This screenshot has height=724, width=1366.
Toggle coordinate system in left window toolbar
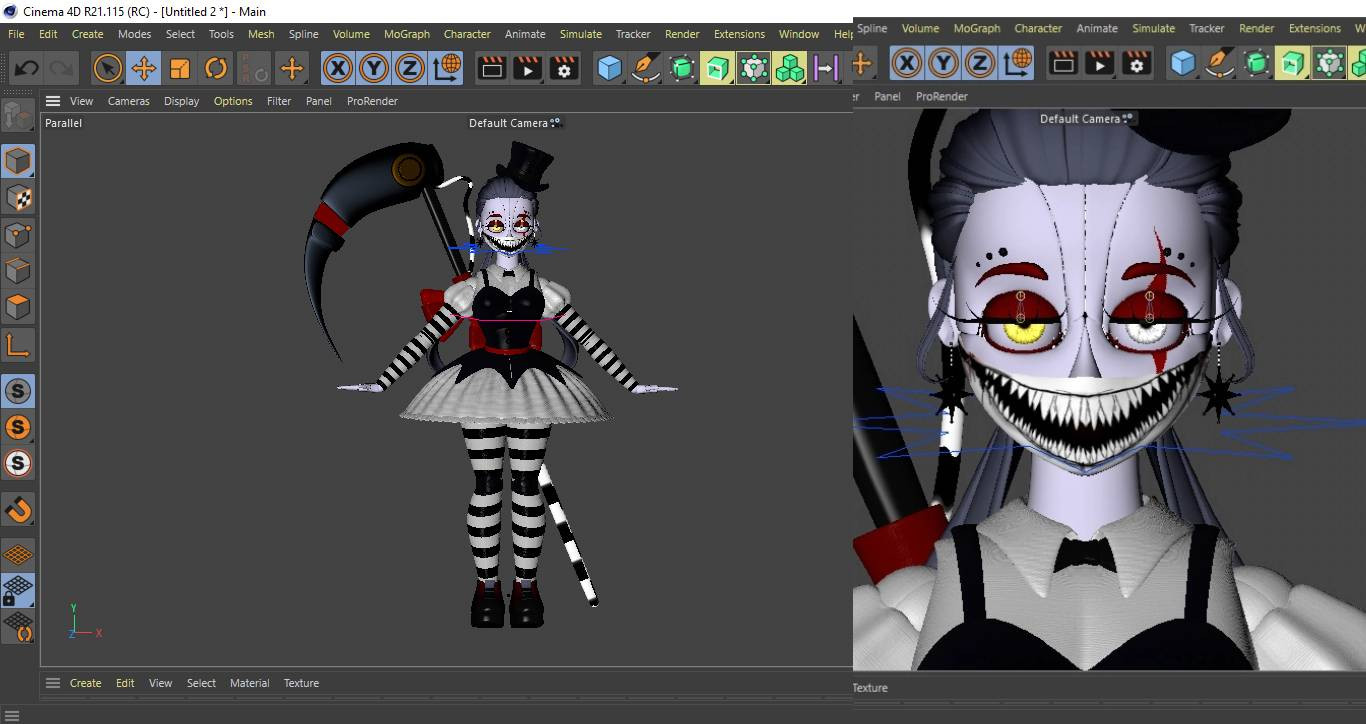[446, 69]
